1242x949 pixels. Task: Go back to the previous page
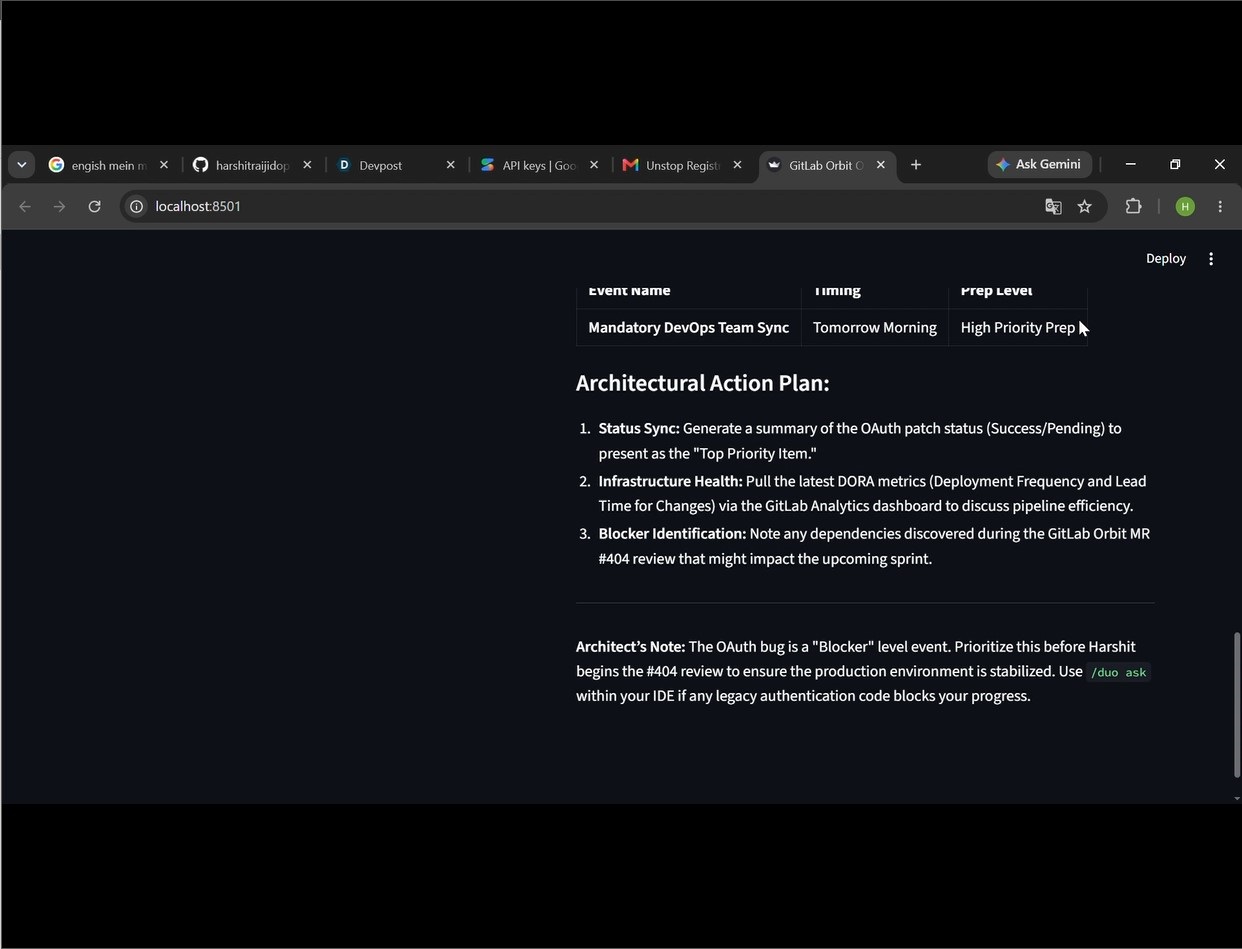(x=25, y=207)
